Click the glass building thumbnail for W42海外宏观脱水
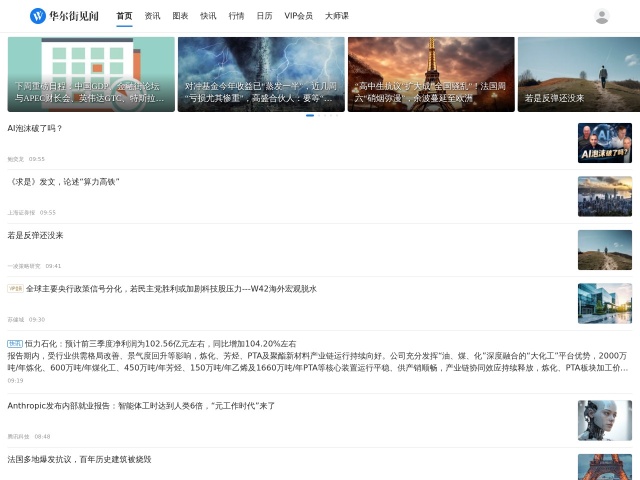This screenshot has height=480, width=640. click(604, 303)
